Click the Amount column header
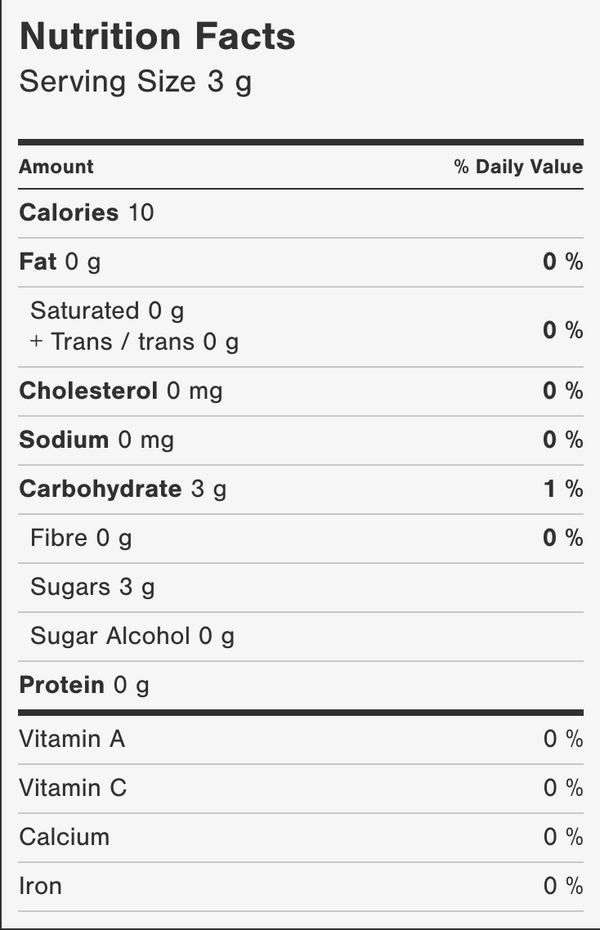This screenshot has height=930, width=600. [x=56, y=167]
